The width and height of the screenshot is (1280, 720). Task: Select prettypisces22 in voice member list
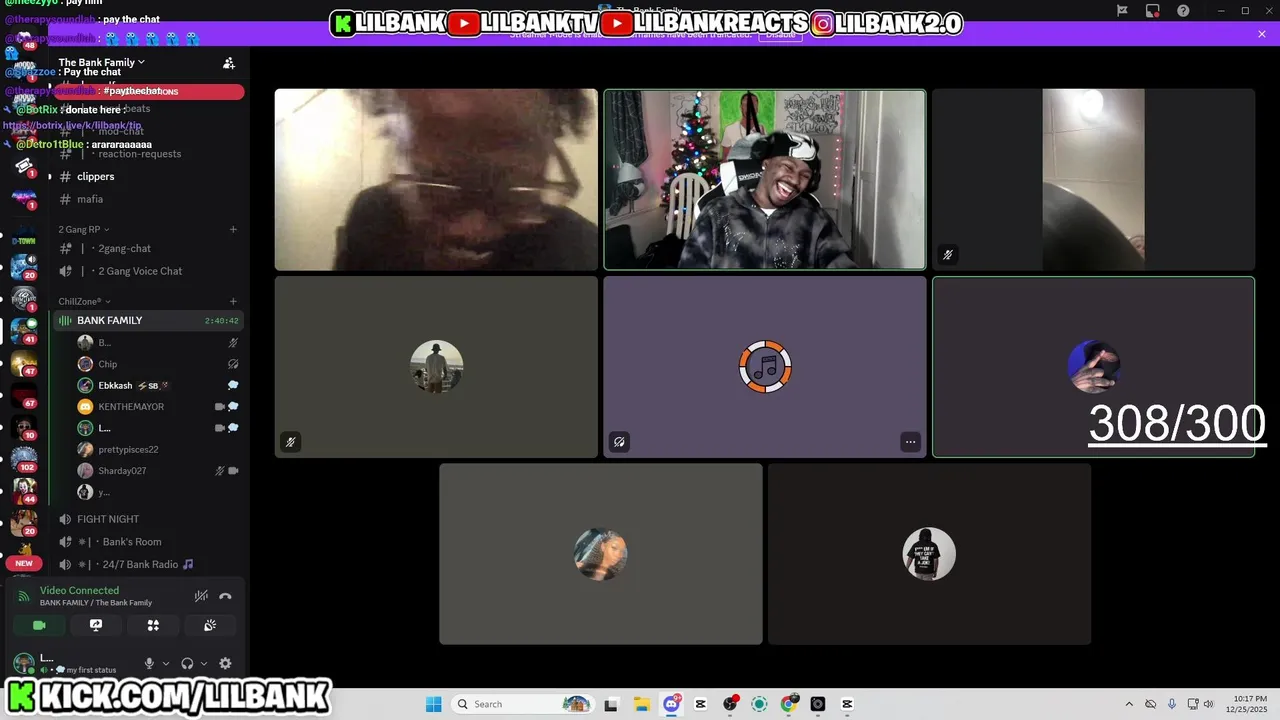[x=158, y=449]
